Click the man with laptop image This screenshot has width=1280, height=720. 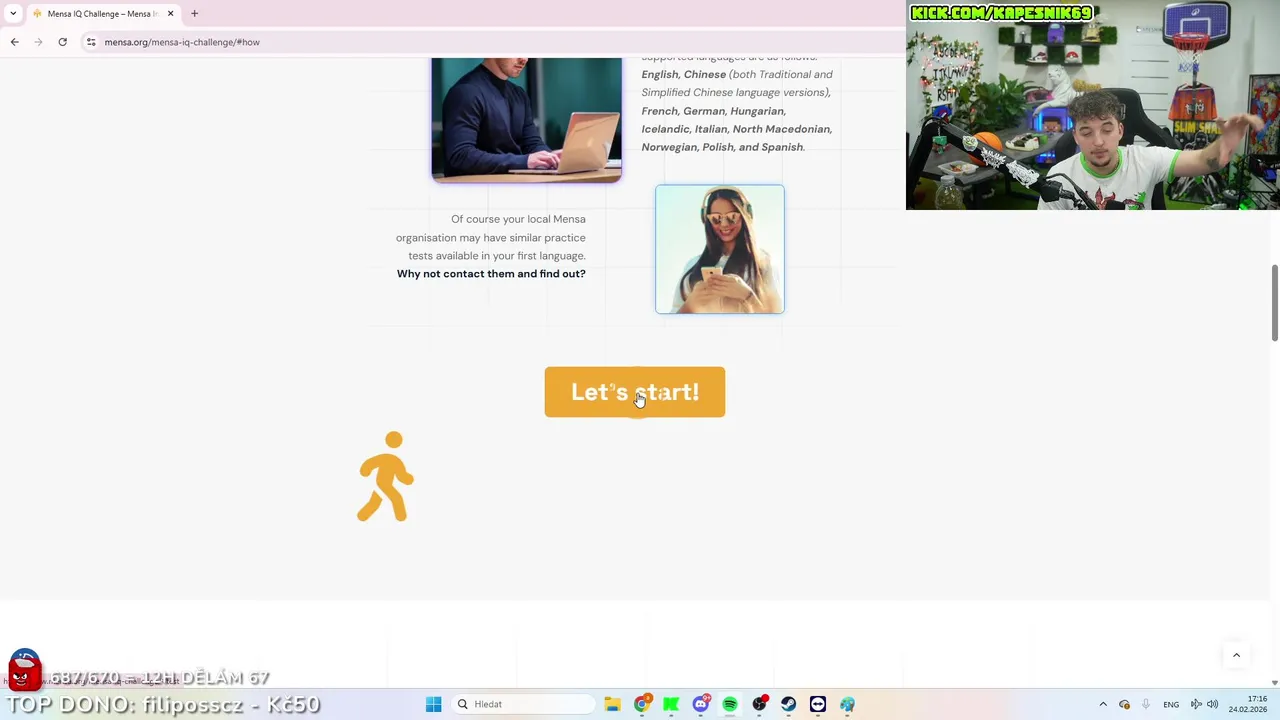tap(526, 119)
